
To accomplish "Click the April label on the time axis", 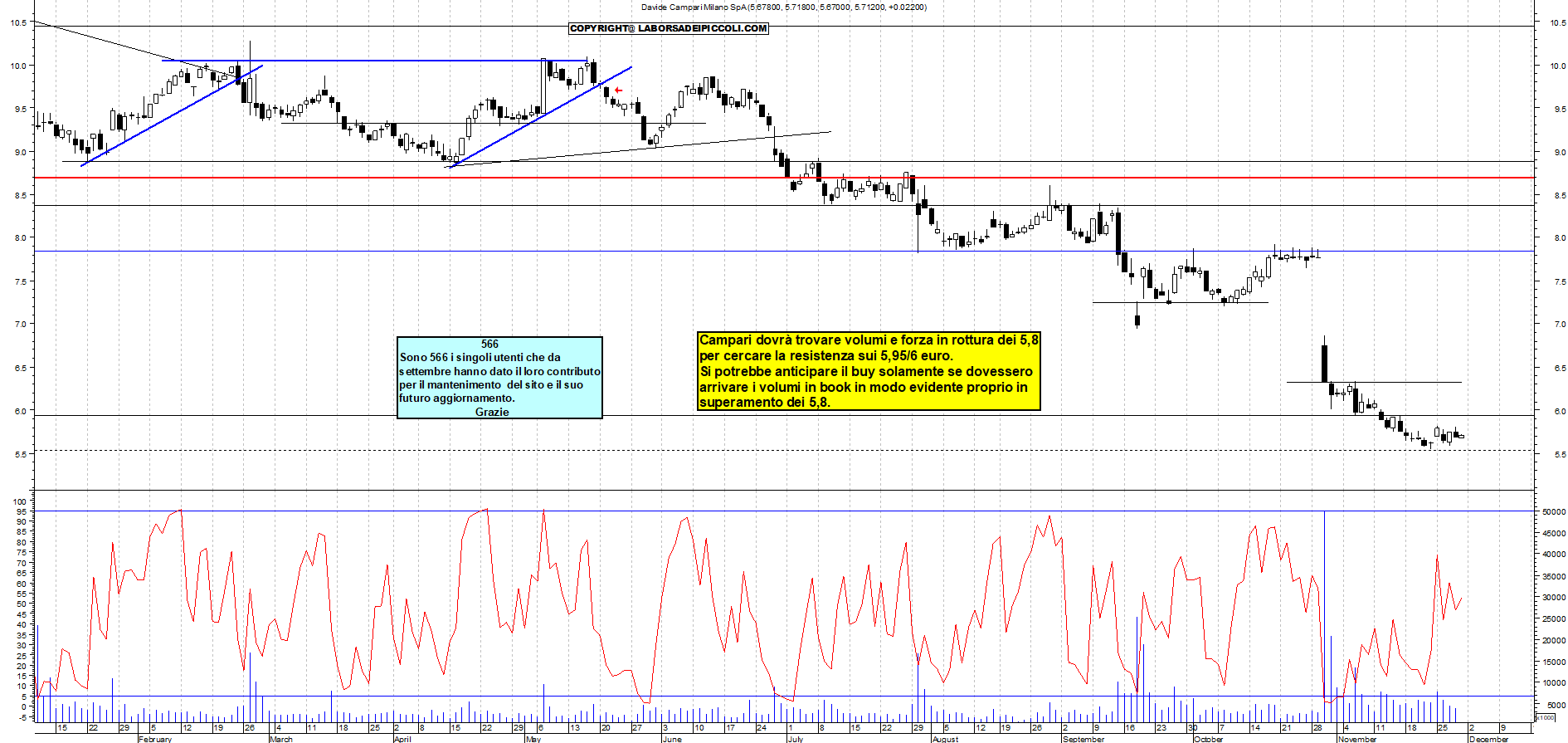I will [x=402, y=739].
